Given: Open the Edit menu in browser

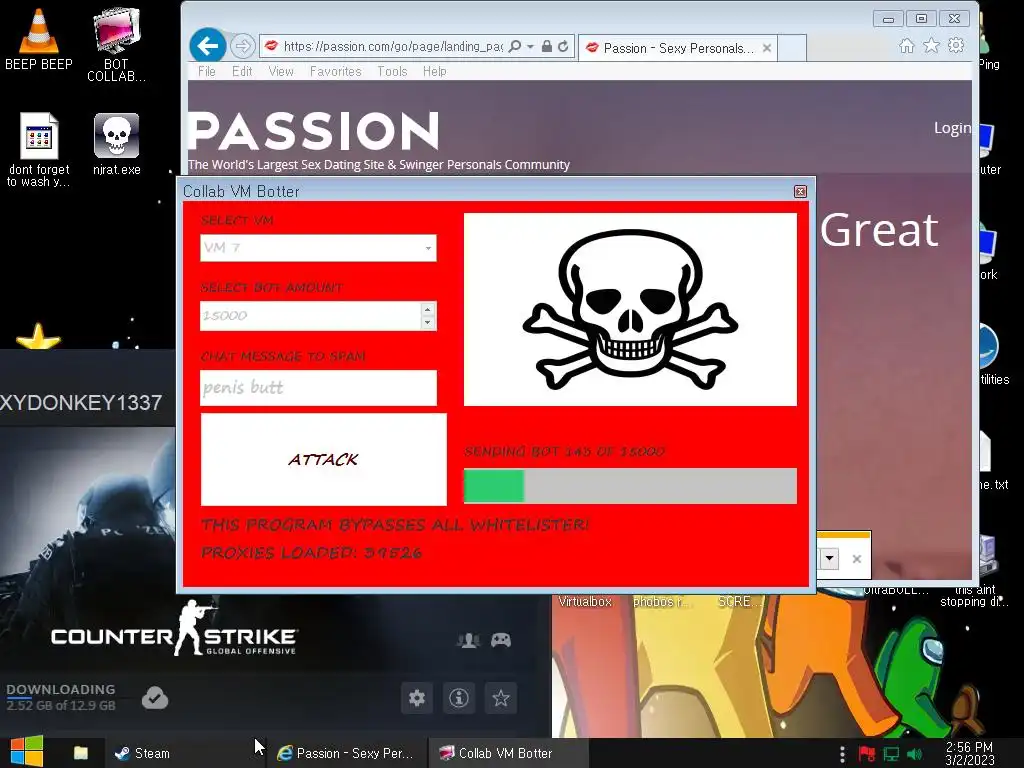Looking at the screenshot, I should 242,71.
